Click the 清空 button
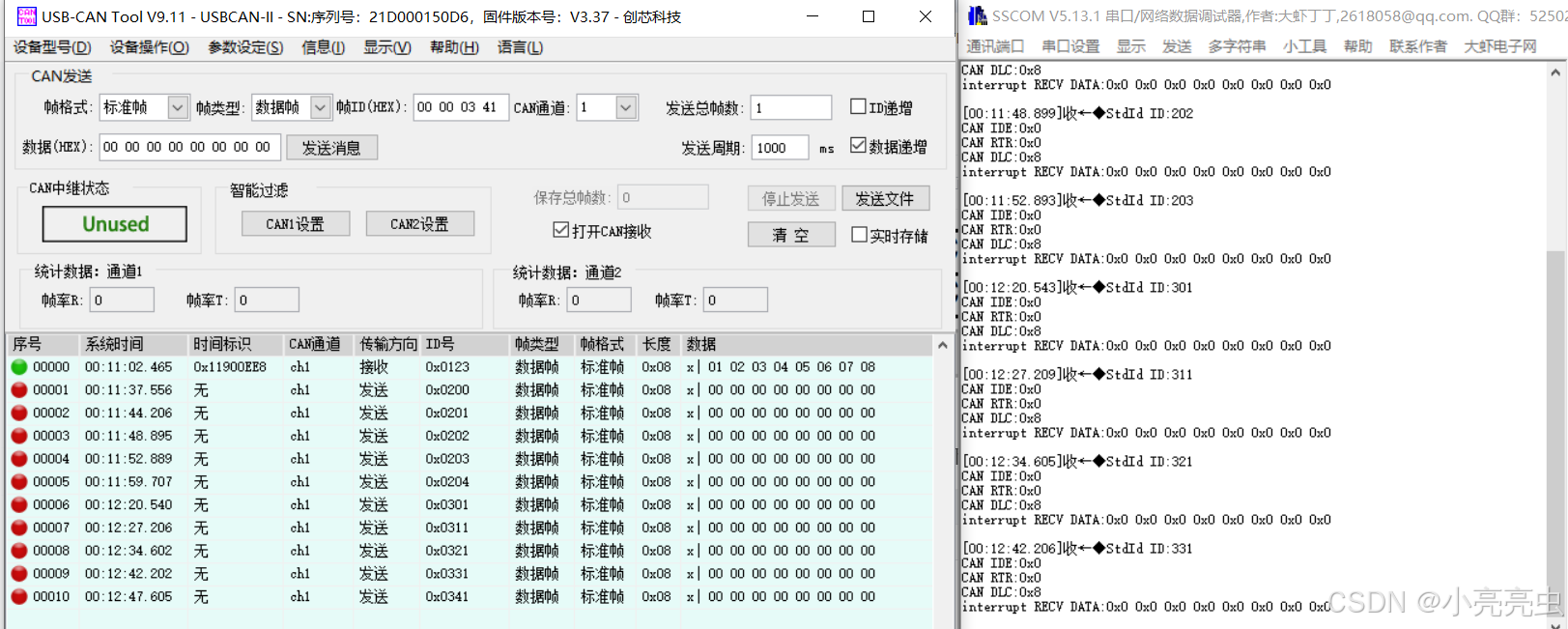 click(x=791, y=234)
